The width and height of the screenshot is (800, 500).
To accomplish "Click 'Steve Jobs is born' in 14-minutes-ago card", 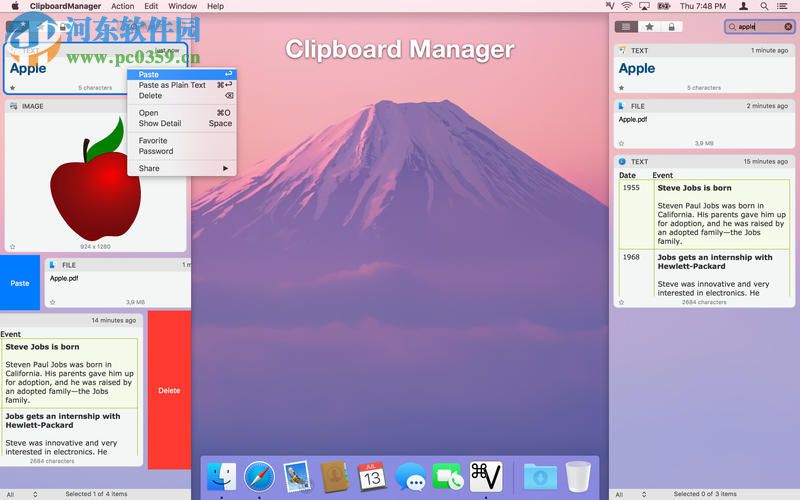I will pos(42,347).
